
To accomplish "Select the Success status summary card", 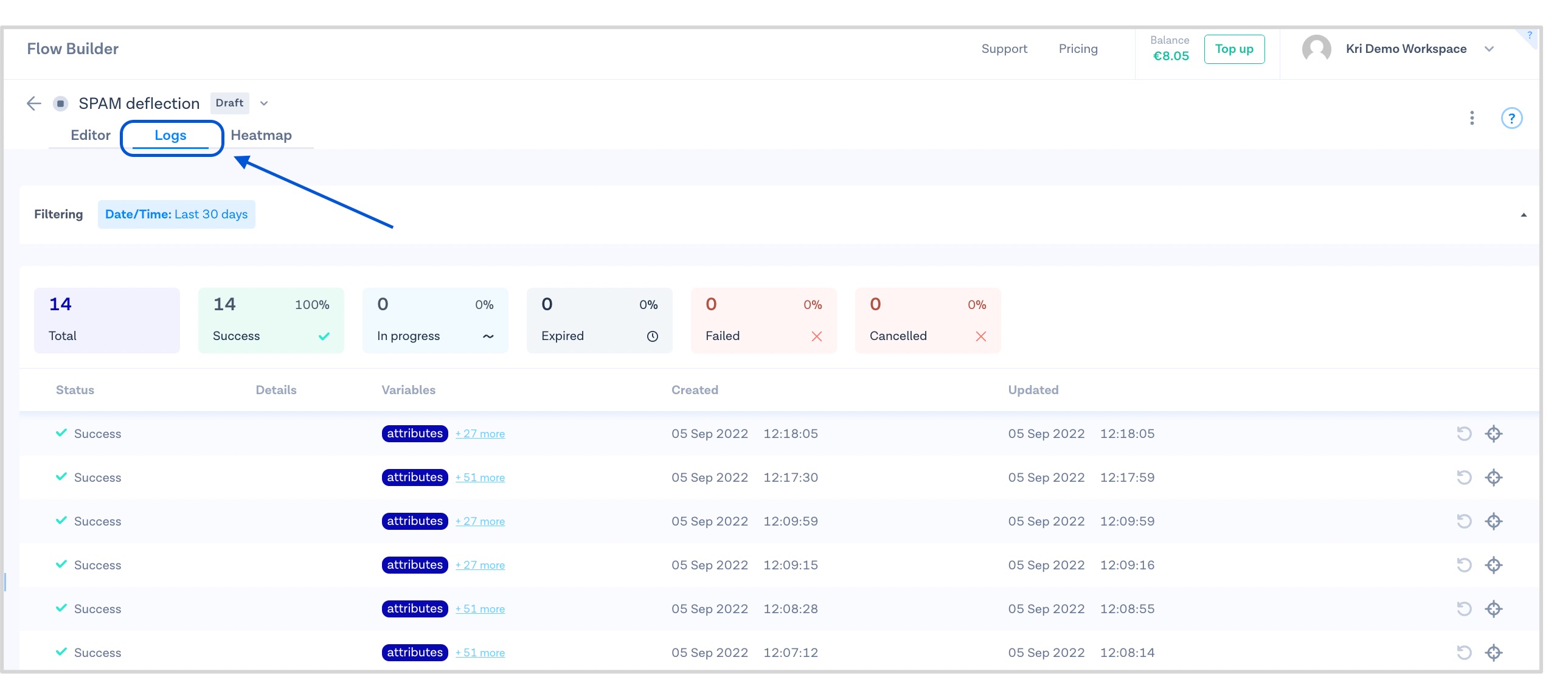I will (271, 320).
